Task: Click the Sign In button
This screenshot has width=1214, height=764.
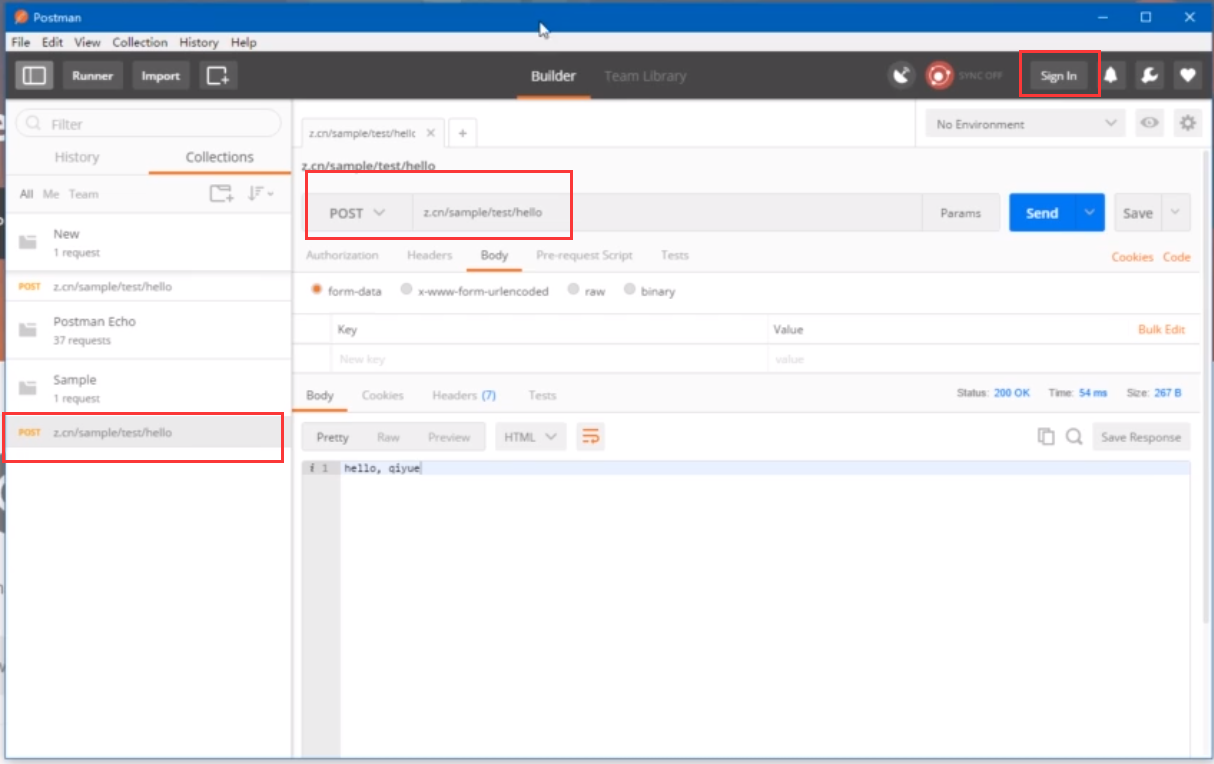Action: tap(1058, 75)
